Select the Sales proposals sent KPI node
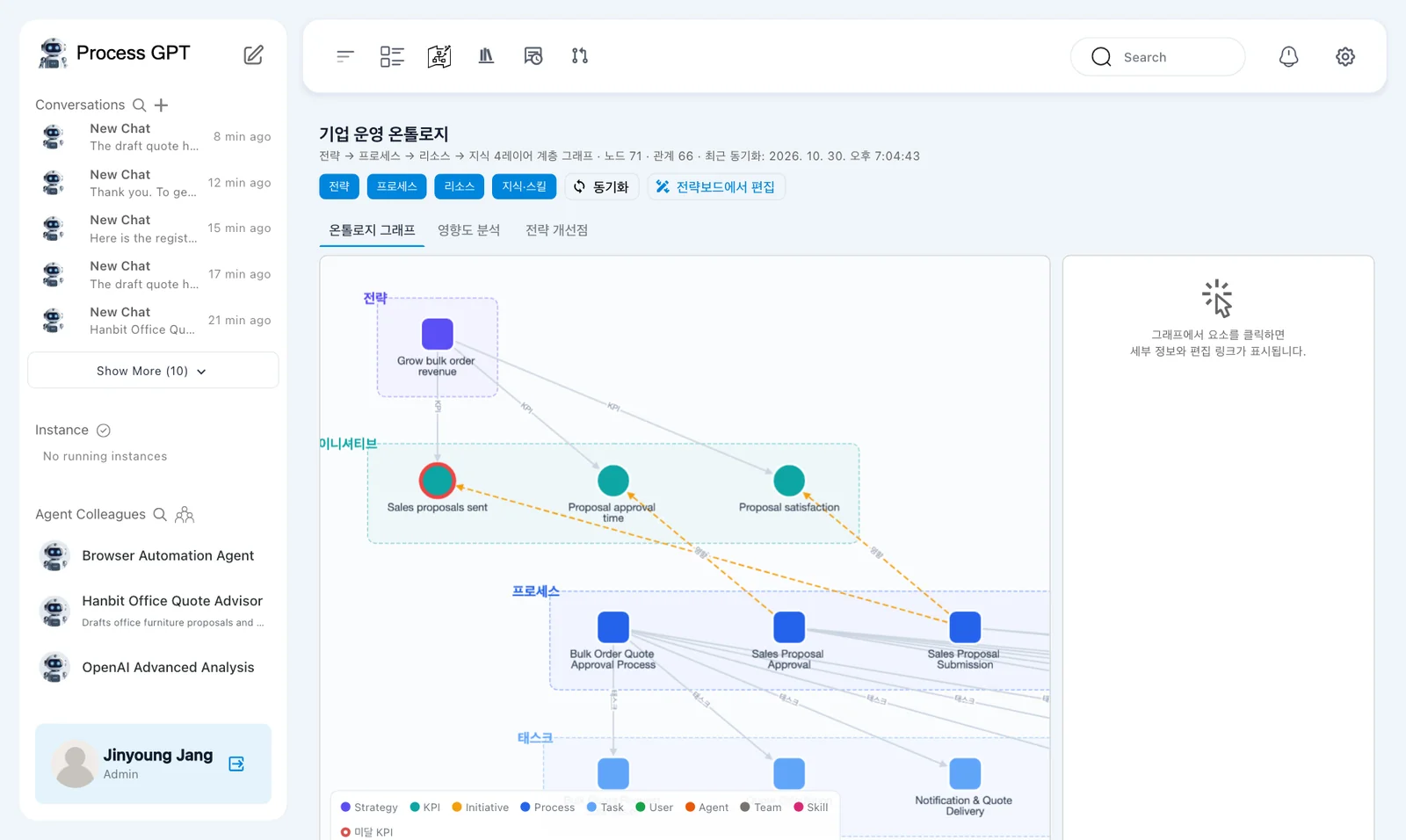 [x=438, y=481]
